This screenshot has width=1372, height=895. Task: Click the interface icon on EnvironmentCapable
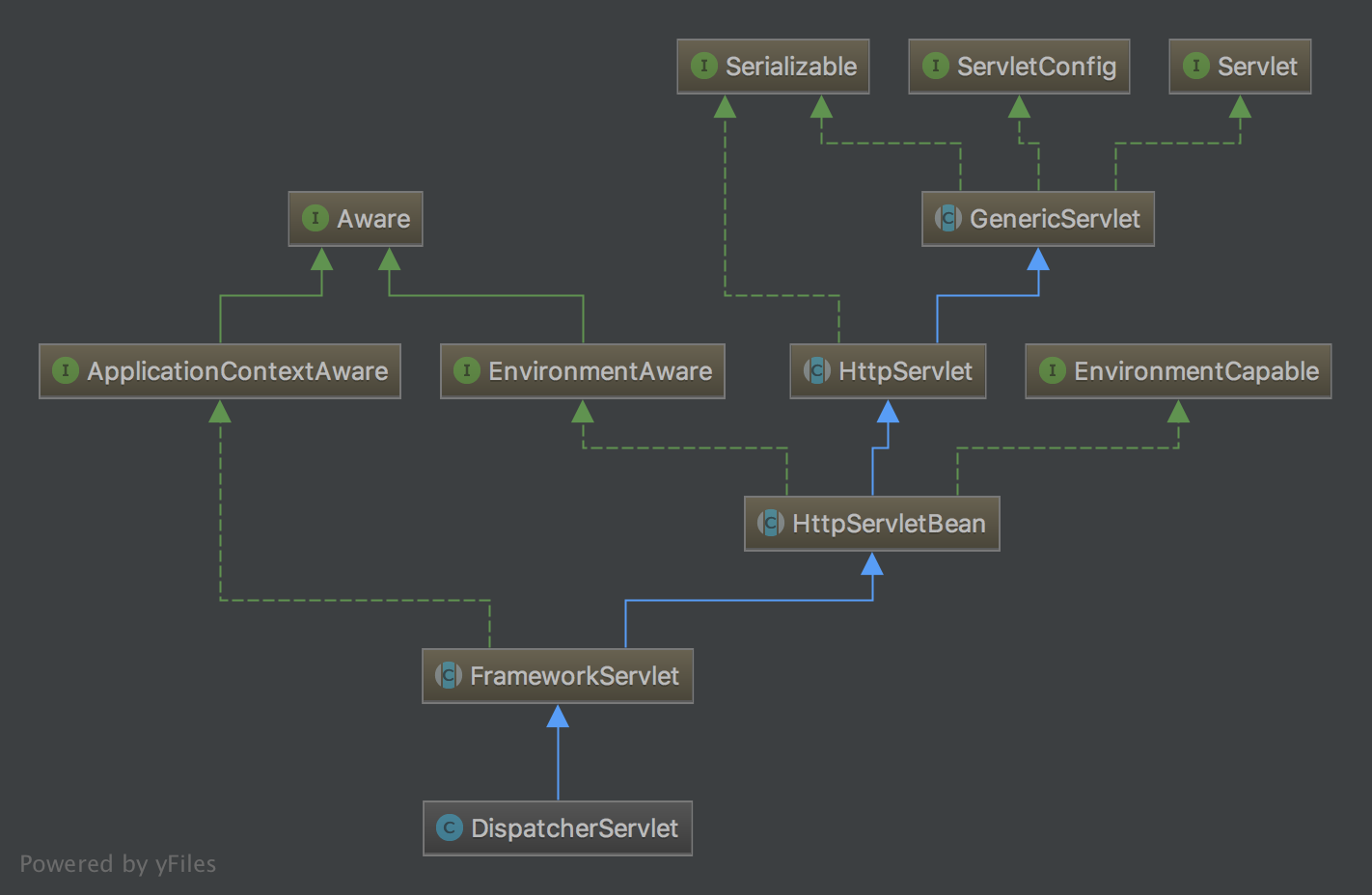point(1053,370)
